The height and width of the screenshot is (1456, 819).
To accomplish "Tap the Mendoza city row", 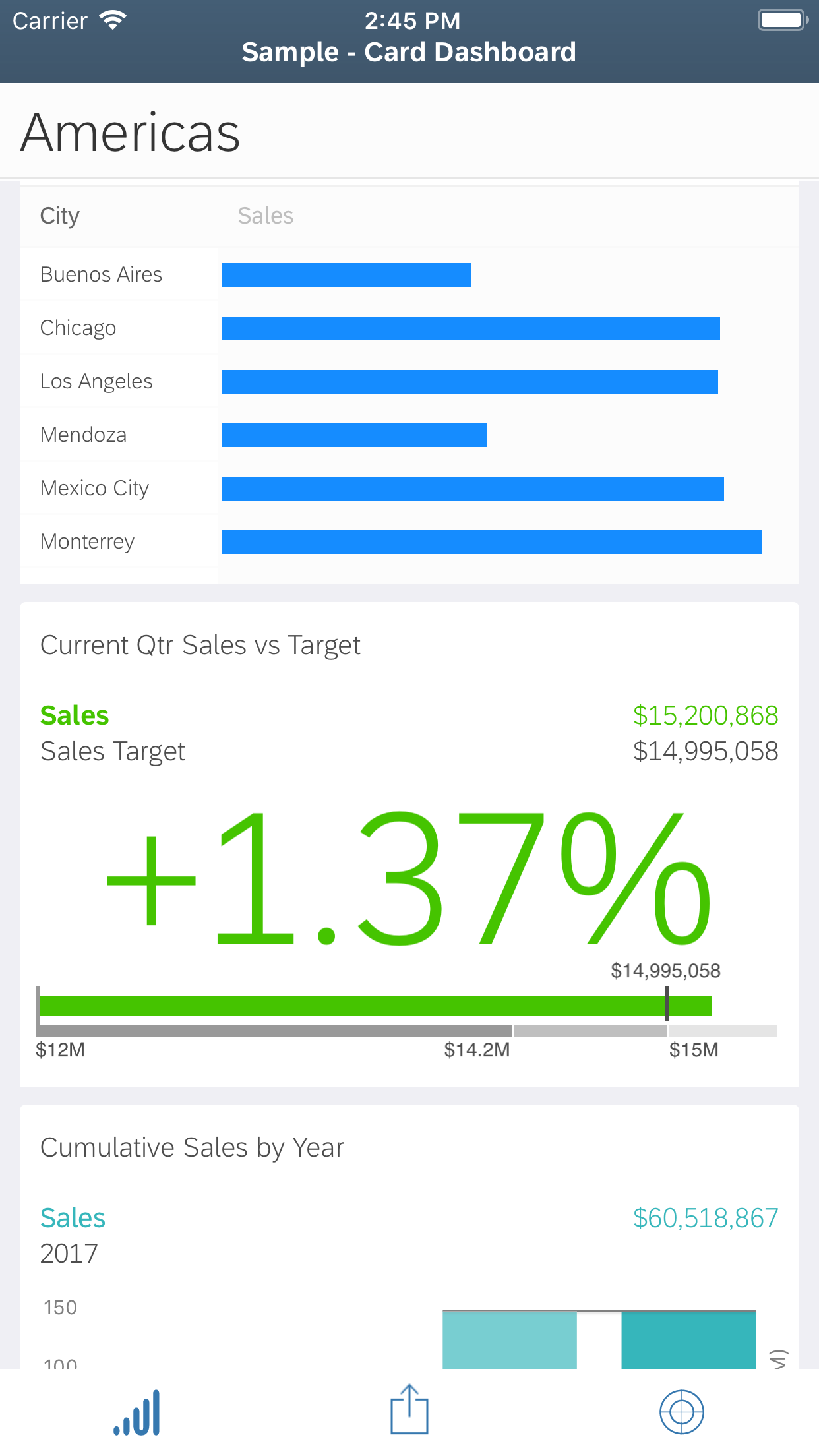I will 83,435.
